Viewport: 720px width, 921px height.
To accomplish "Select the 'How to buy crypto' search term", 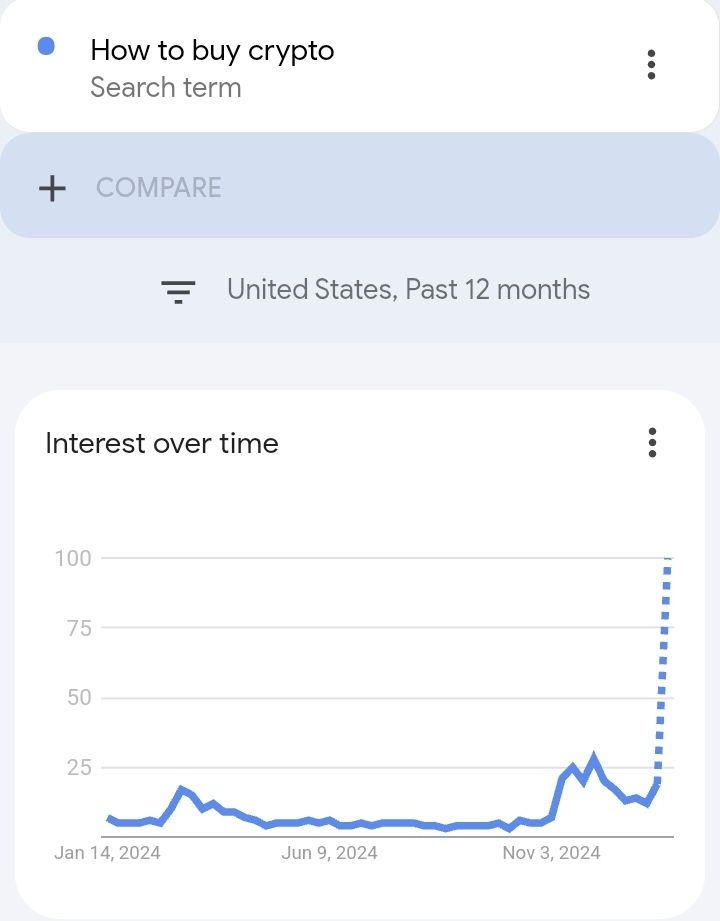I will pos(213,51).
